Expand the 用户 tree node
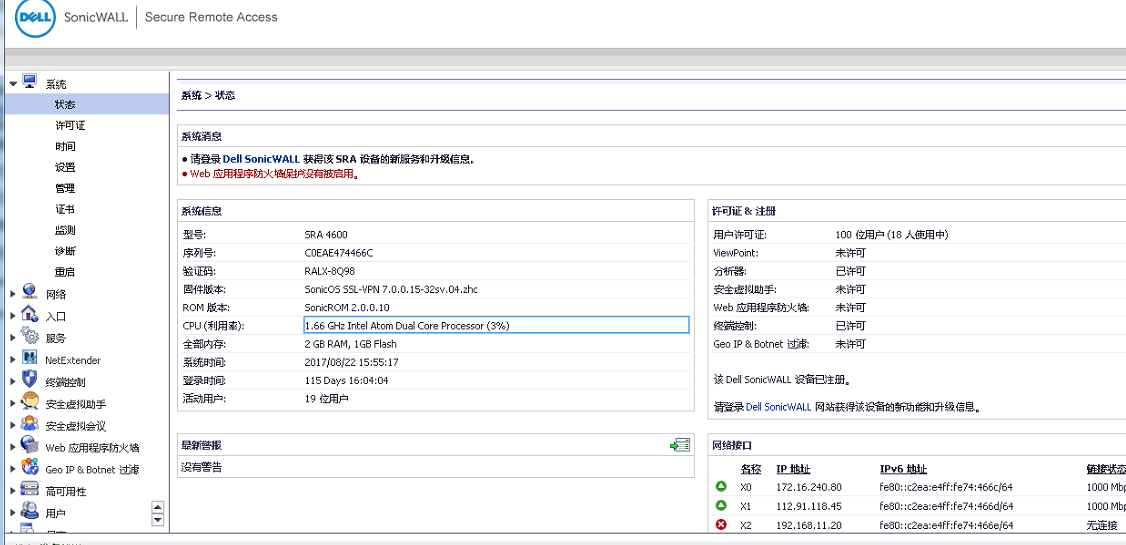 pyautogui.click(x=13, y=513)
